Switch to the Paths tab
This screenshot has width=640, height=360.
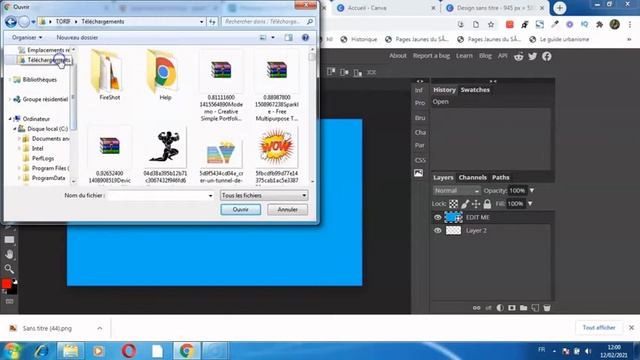coord(500,177)
